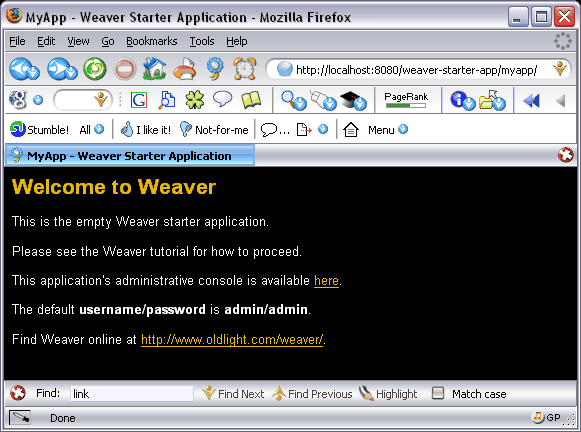Toggle the Match case checkbox
The image size is (581, 432).
pos(438,393)
